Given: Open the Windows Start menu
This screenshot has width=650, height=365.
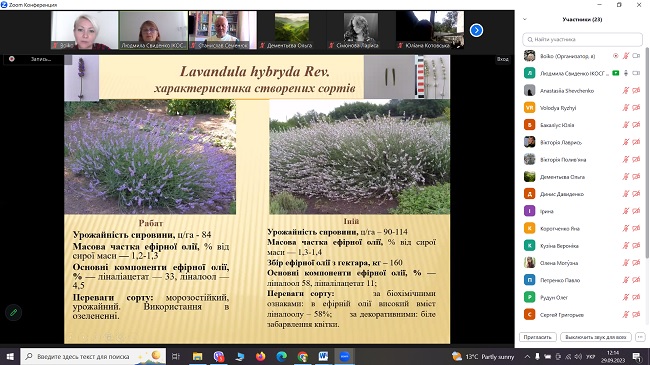Looking at the screenshot, I should click(10, 356).
